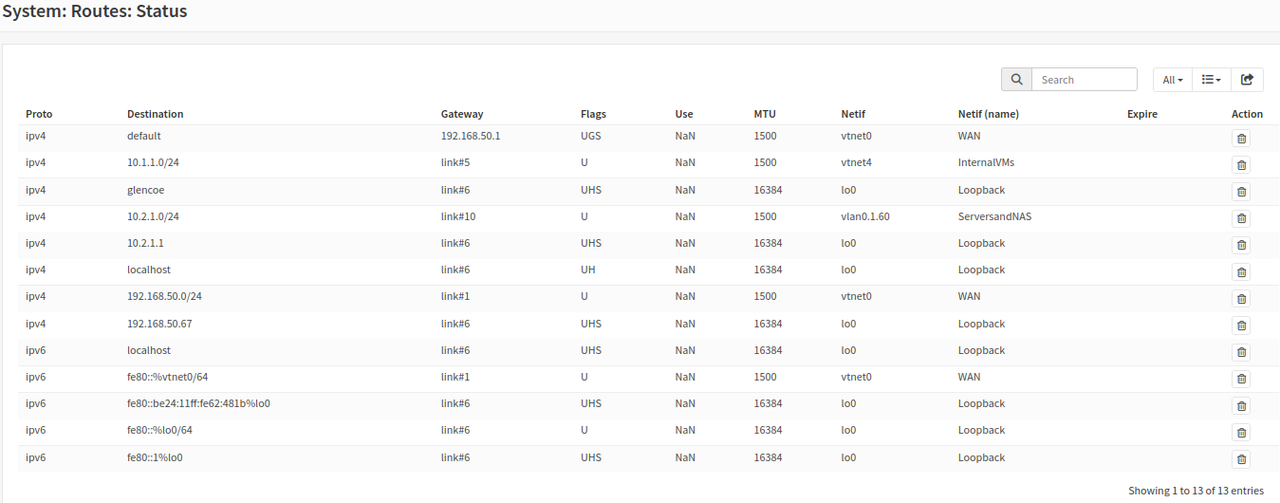Delete the ipv6 localhost route
This screenshot has height=503, width=1280.
point(1241,352)
